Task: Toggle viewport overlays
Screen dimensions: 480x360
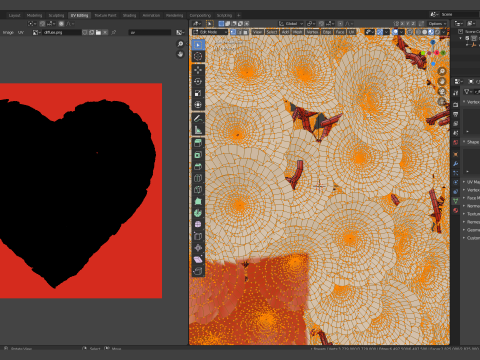Action: tap(395, 32)
